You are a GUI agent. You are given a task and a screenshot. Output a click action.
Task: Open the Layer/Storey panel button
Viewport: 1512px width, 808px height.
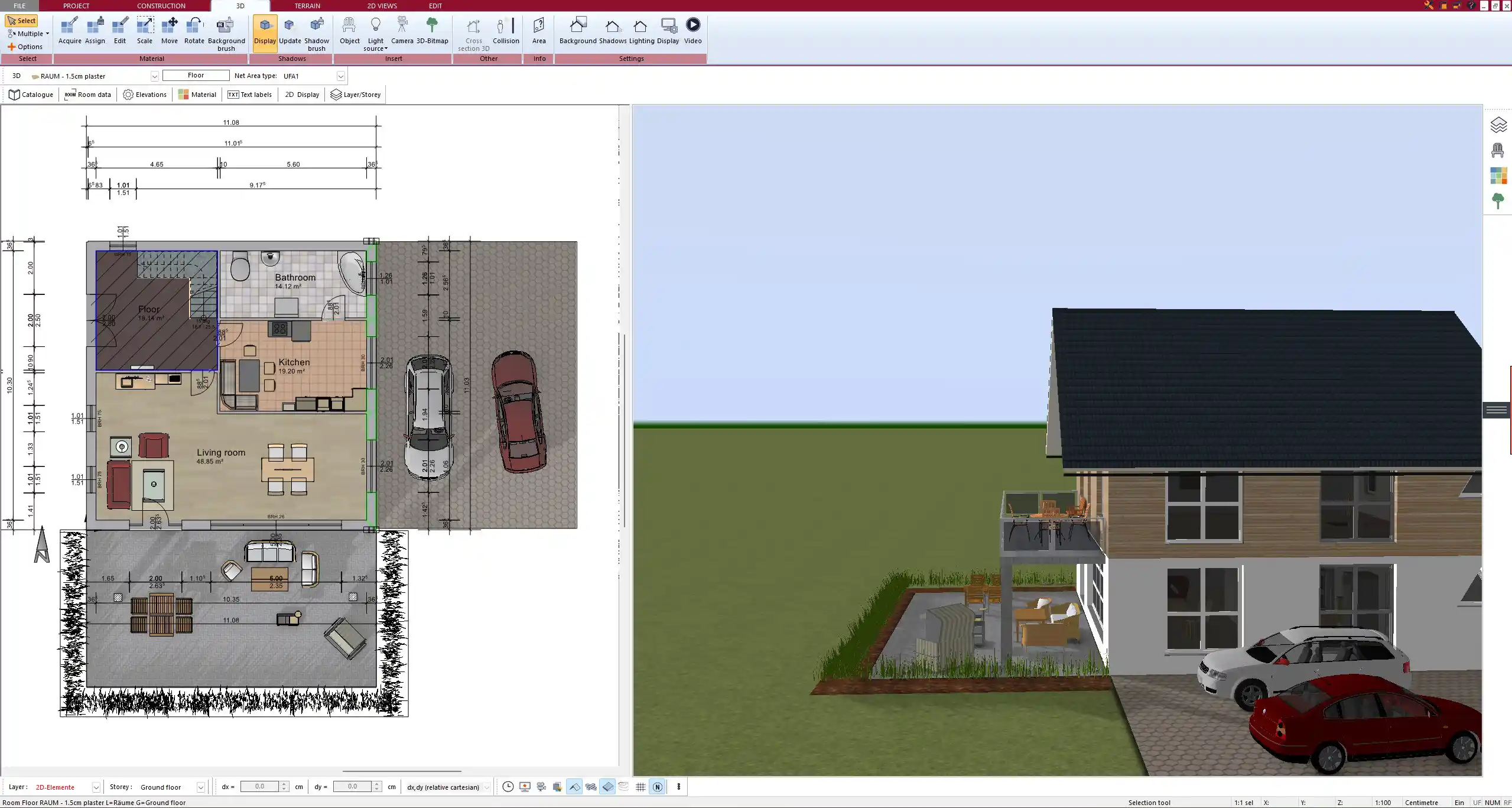pos(356,95)
